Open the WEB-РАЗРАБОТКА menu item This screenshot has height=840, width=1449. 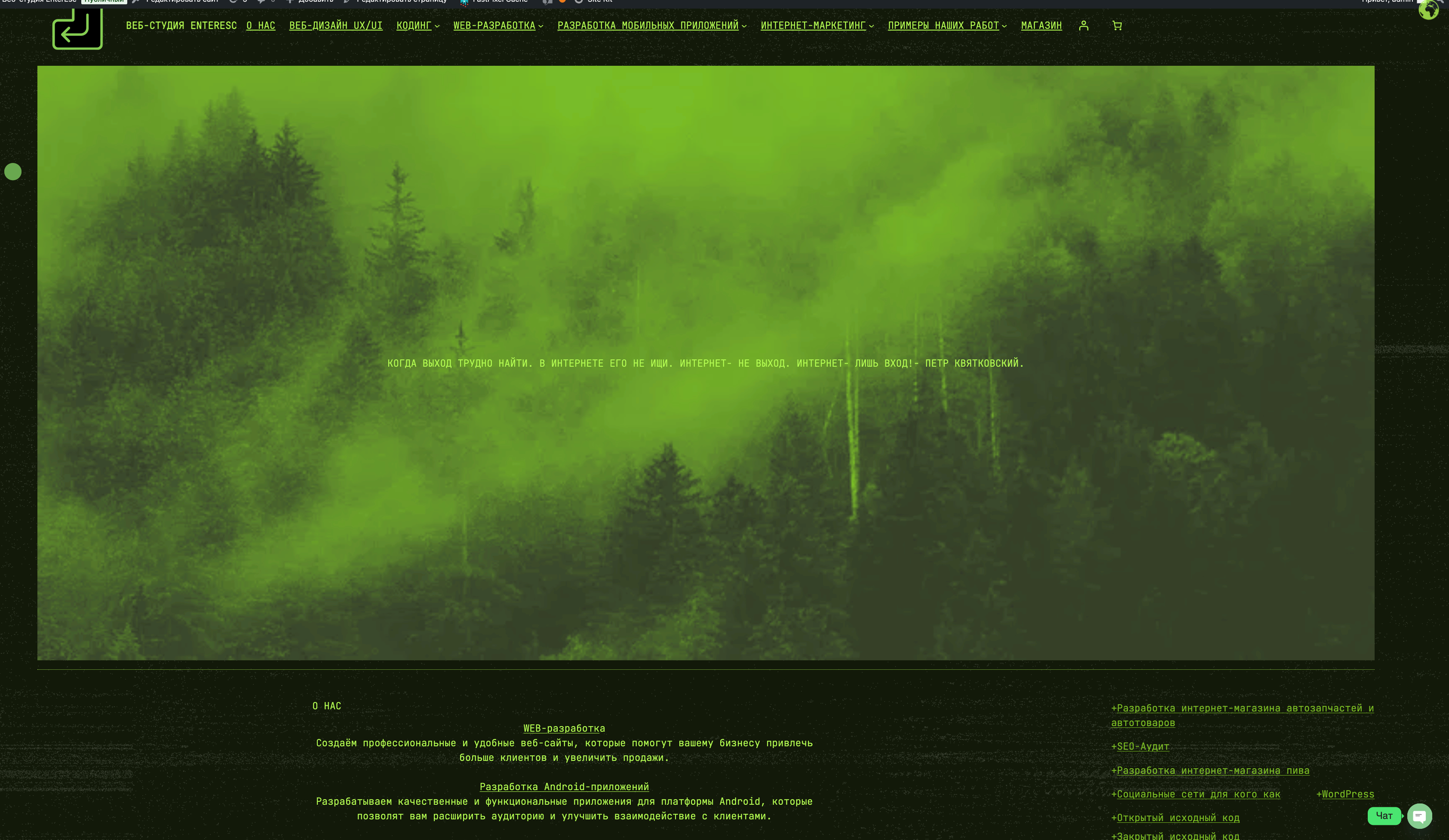pos(494,25)
